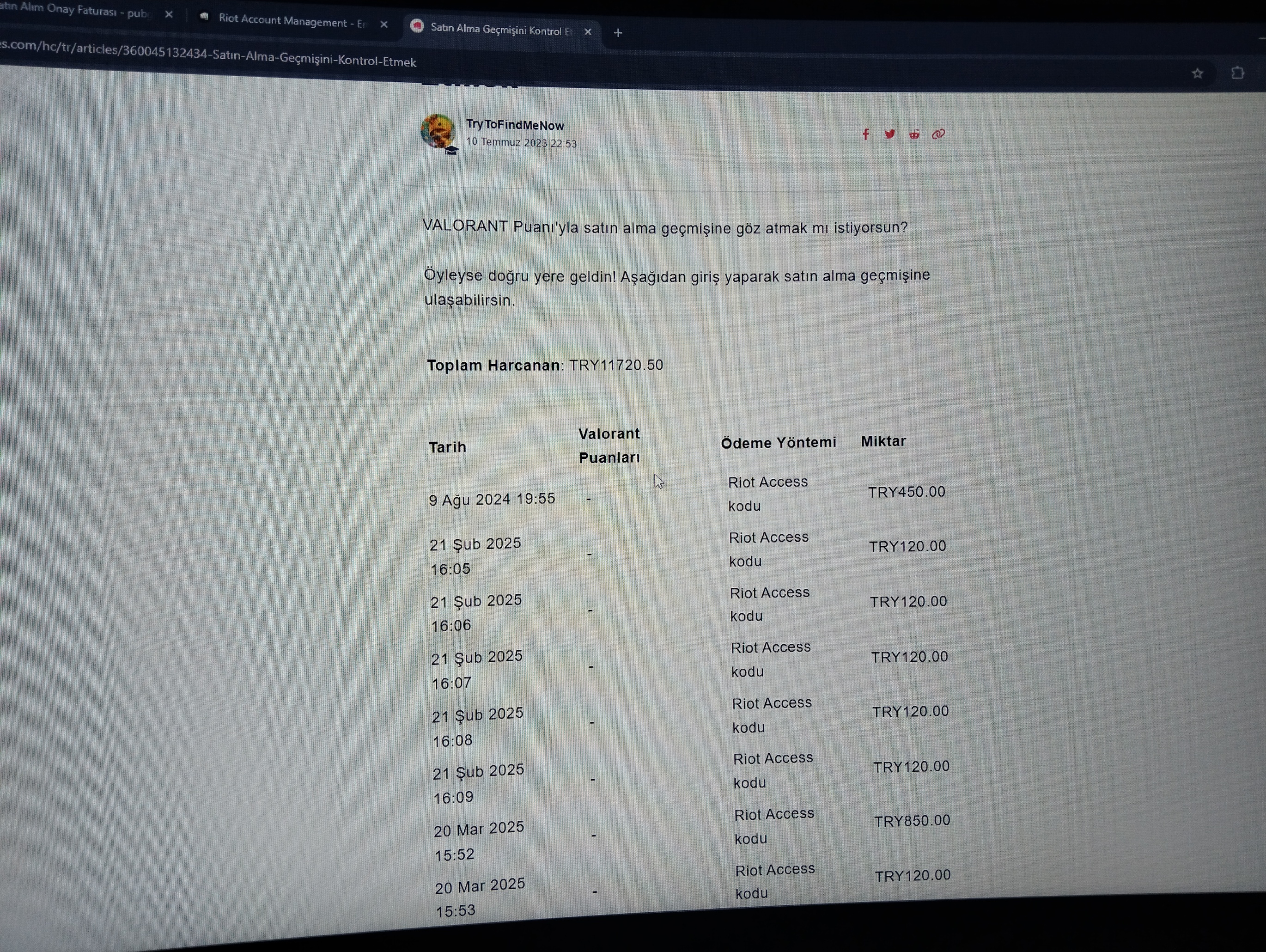1266x952 pixels.
Task: Open browser extensions puzzle icon
Action: pos(1238,73)
